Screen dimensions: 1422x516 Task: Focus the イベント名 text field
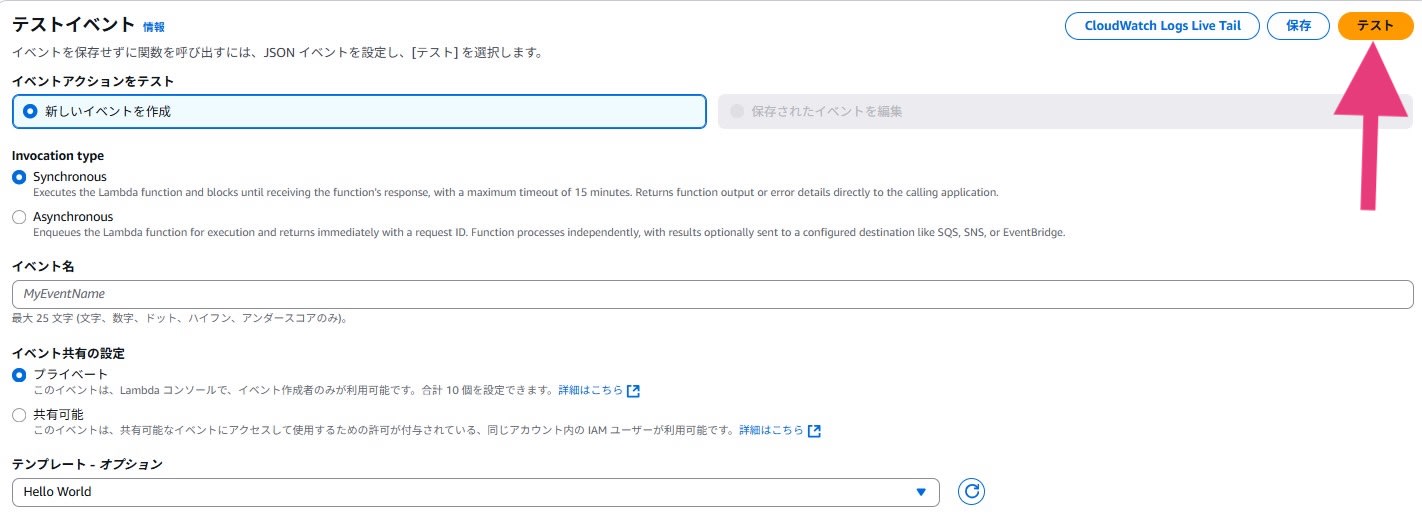tap(712, 294)
